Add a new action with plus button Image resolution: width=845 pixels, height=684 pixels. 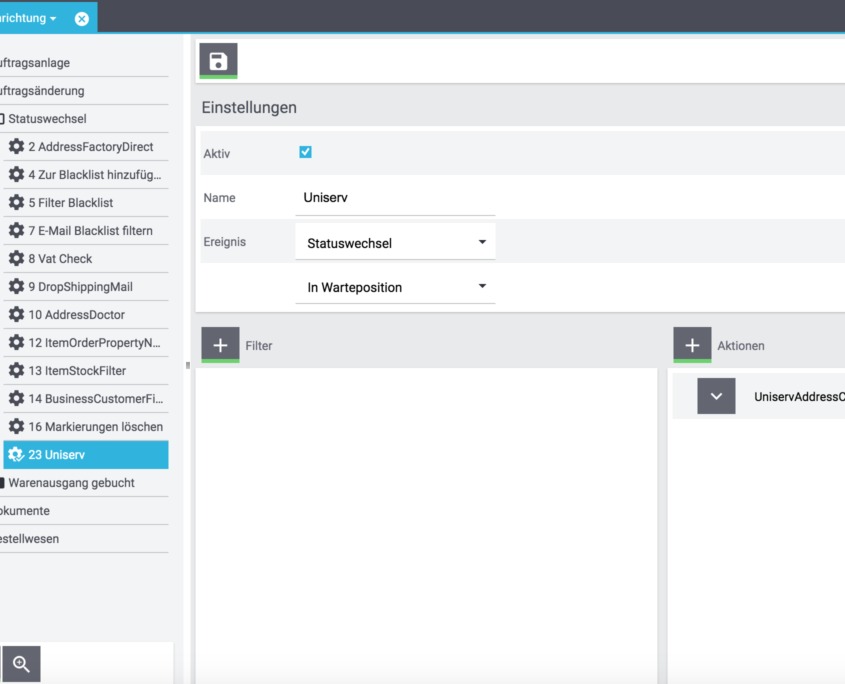click(692, 345)
